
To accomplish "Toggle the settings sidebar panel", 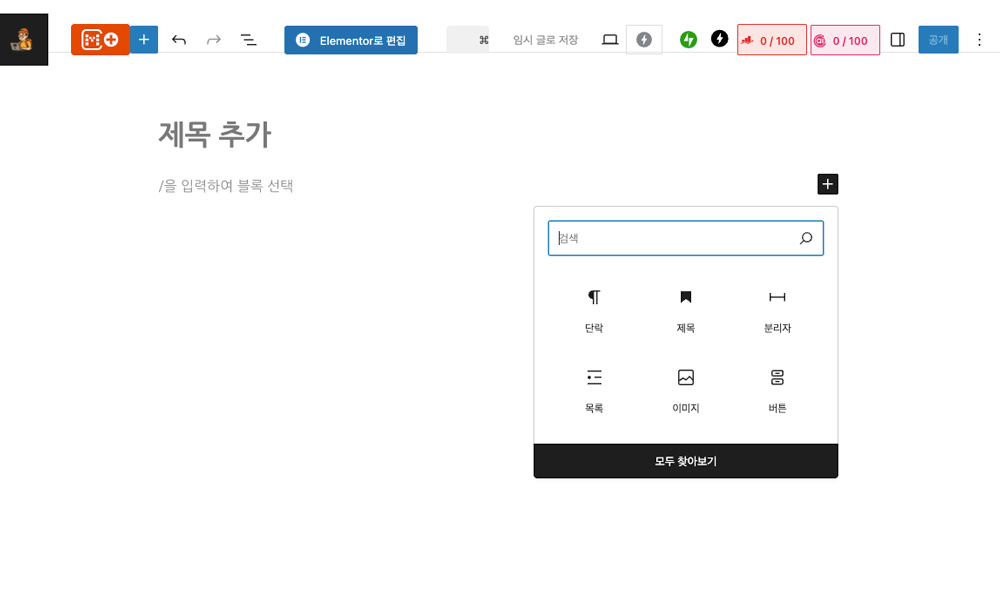I will (x=897, y=40).
